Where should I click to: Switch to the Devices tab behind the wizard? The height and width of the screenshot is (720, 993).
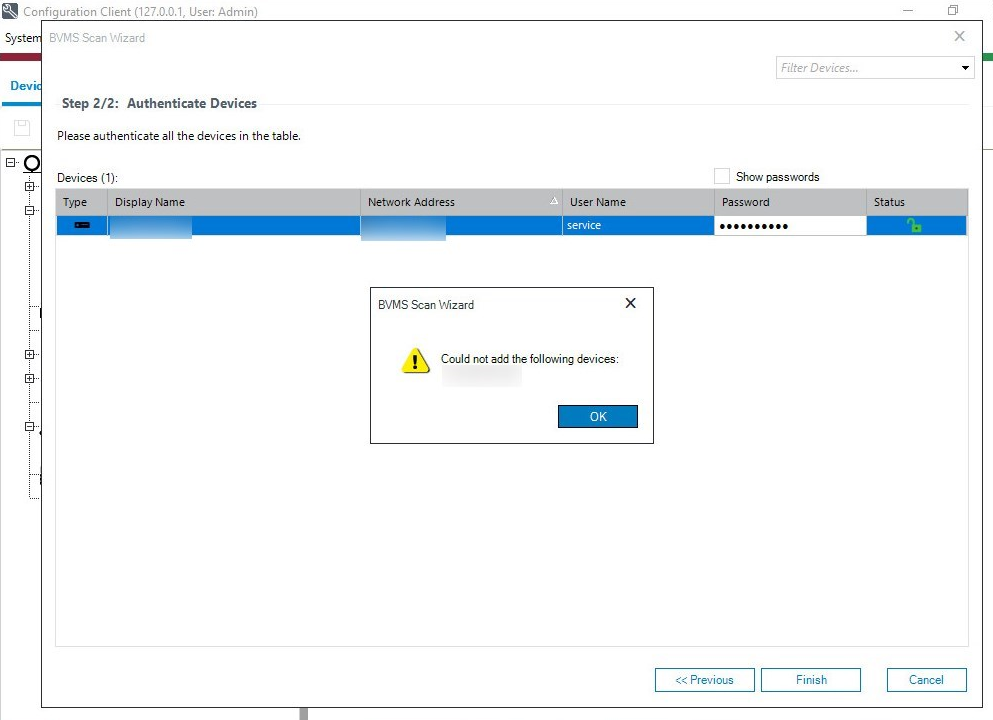click(25, 85)
